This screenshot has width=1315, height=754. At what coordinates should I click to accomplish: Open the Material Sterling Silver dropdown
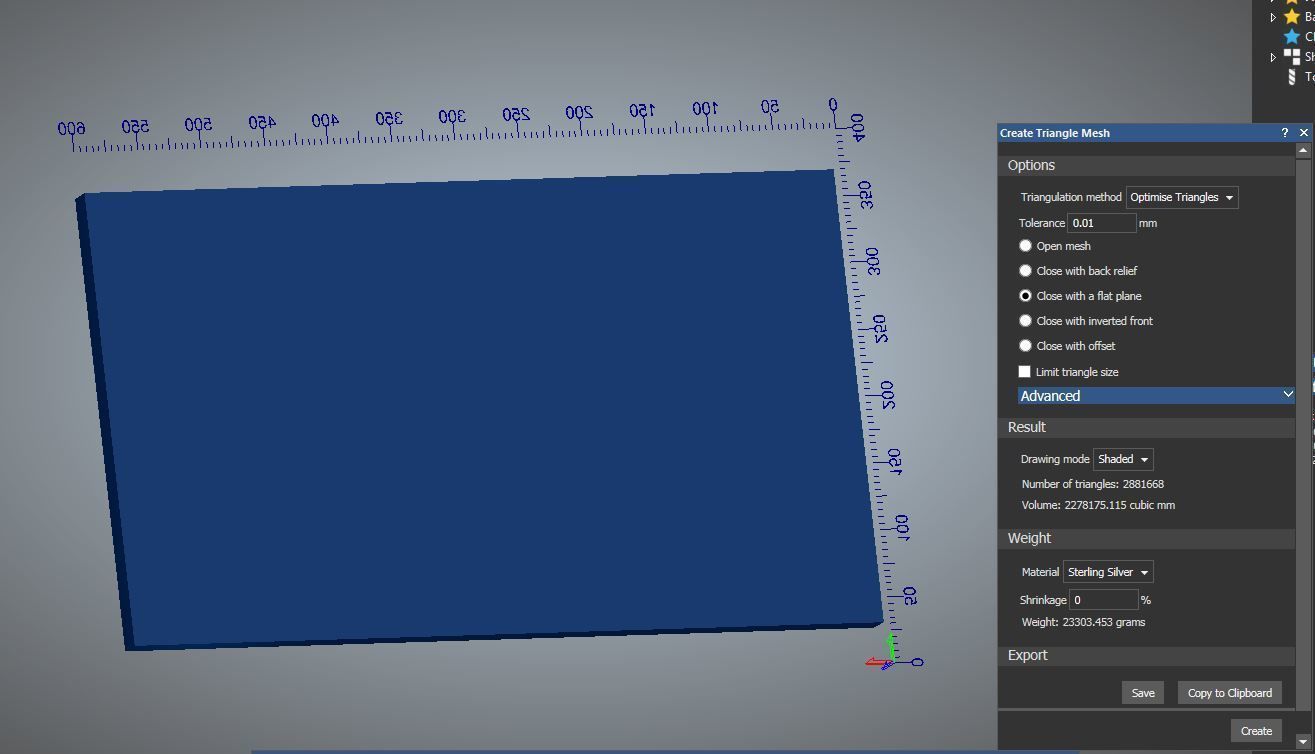point(1108,572)
